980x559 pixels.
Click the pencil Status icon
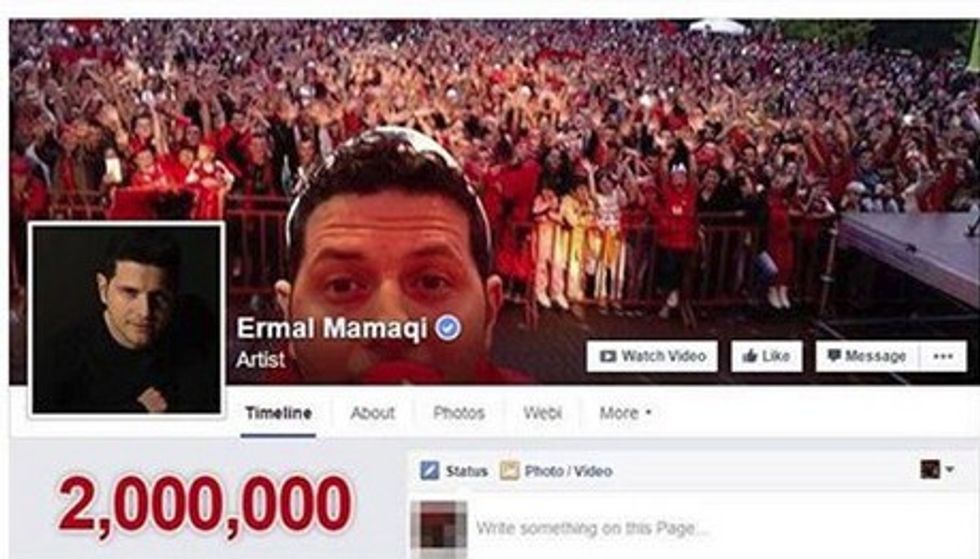429,470
